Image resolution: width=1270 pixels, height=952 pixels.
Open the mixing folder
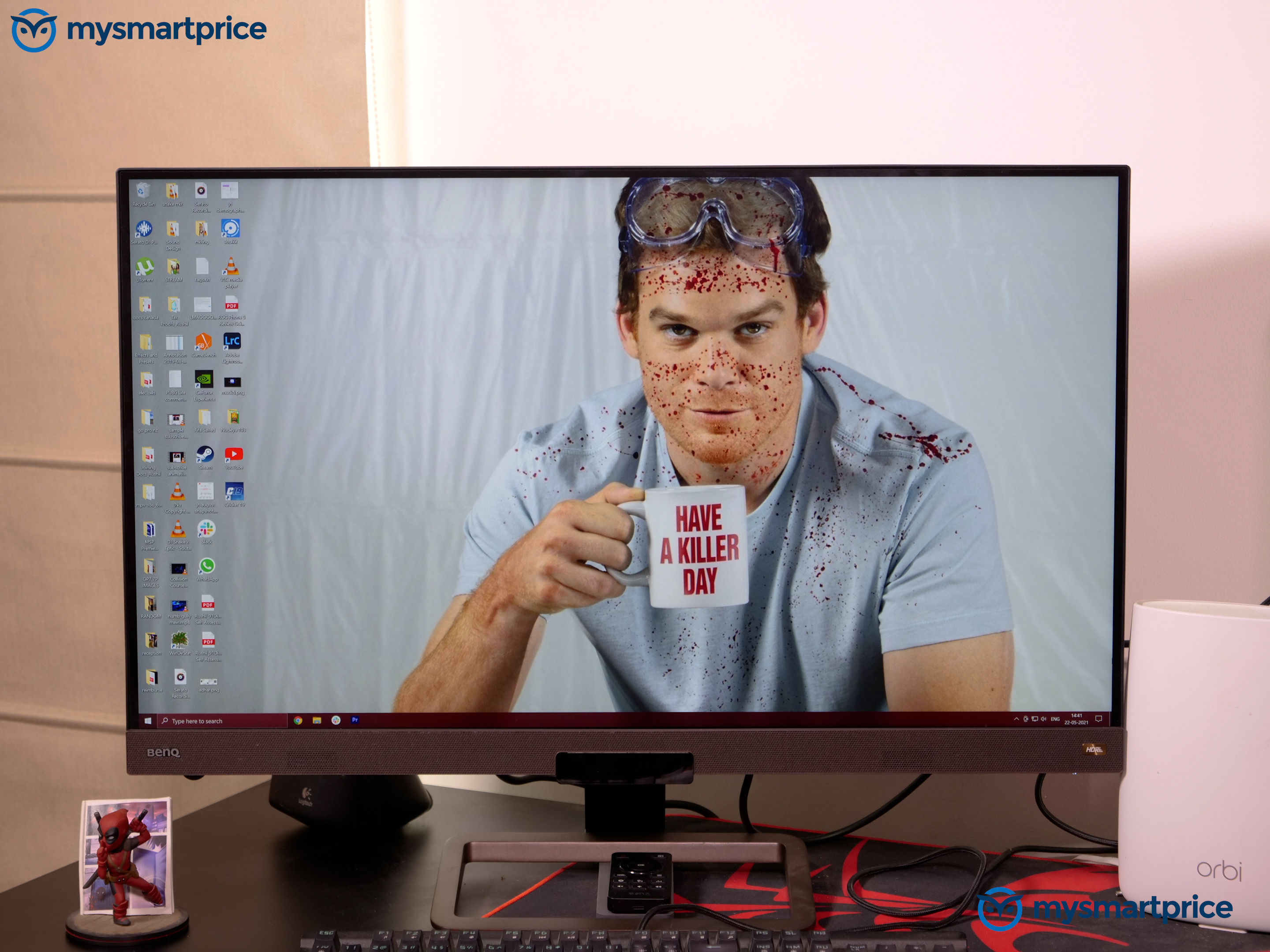click(202, 232)
